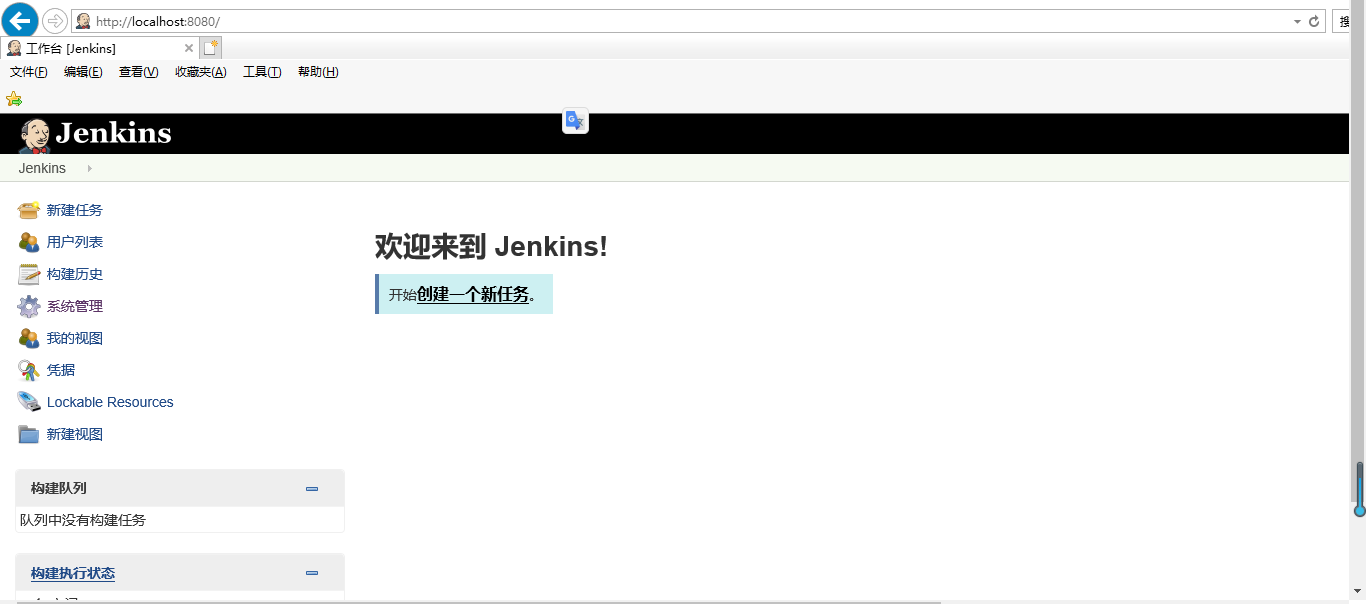Viewport: 1366px width, 604px height.
Task: Click the 我的视图 icon
Action: point(29,338)
